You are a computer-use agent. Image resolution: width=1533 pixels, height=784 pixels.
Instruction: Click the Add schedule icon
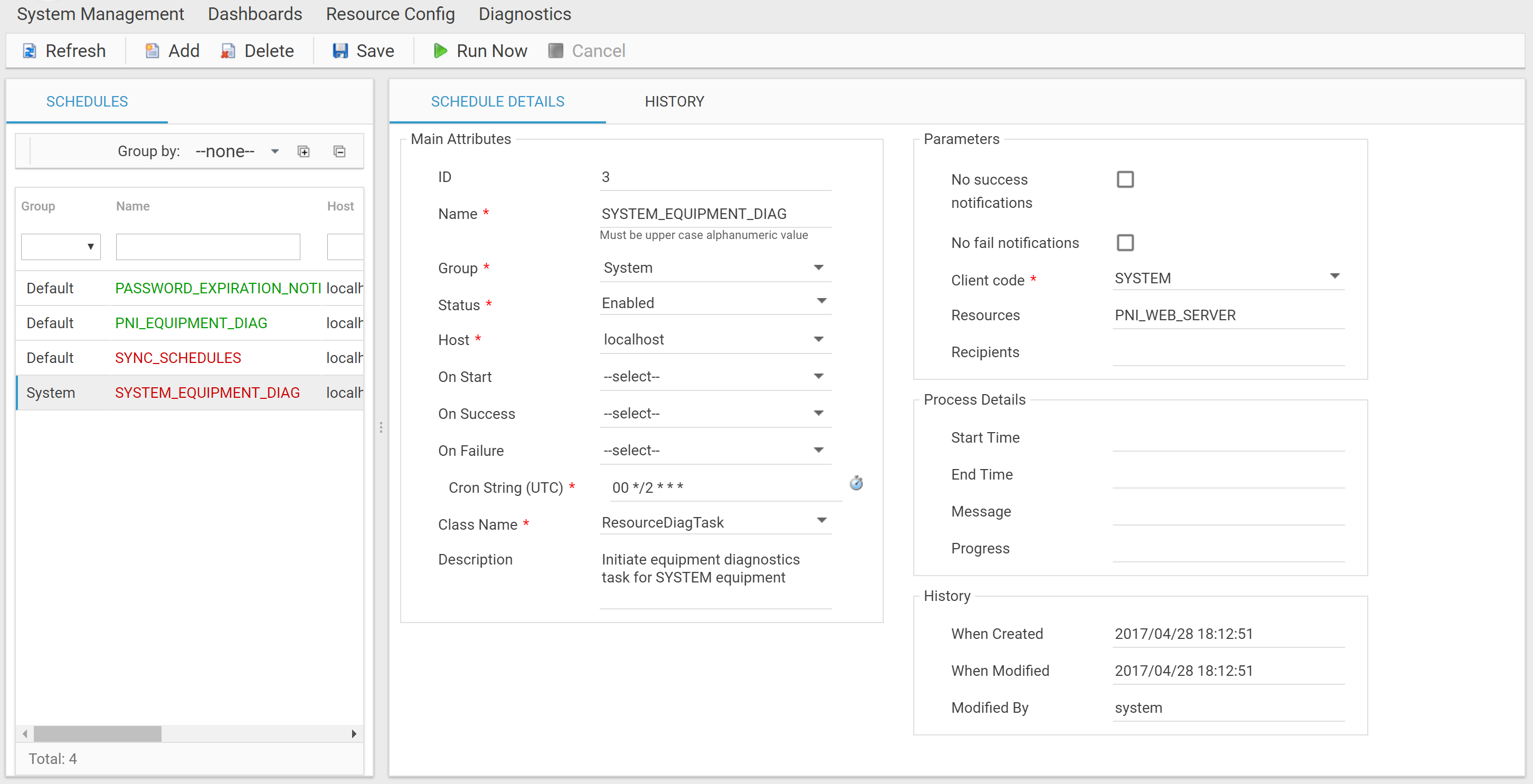coord(153,51)
